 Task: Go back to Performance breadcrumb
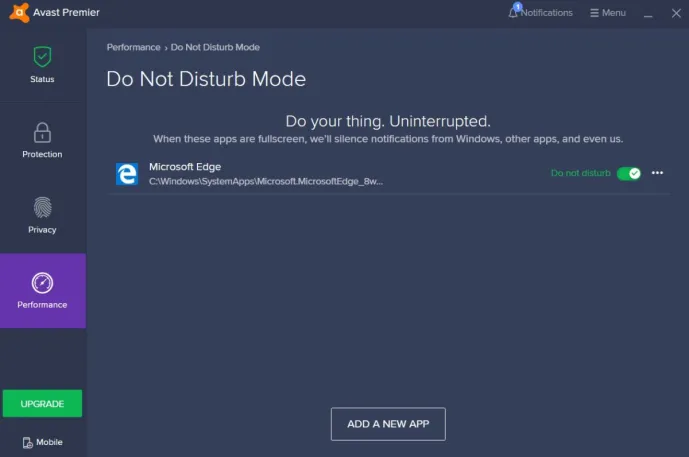coord(134,47)
